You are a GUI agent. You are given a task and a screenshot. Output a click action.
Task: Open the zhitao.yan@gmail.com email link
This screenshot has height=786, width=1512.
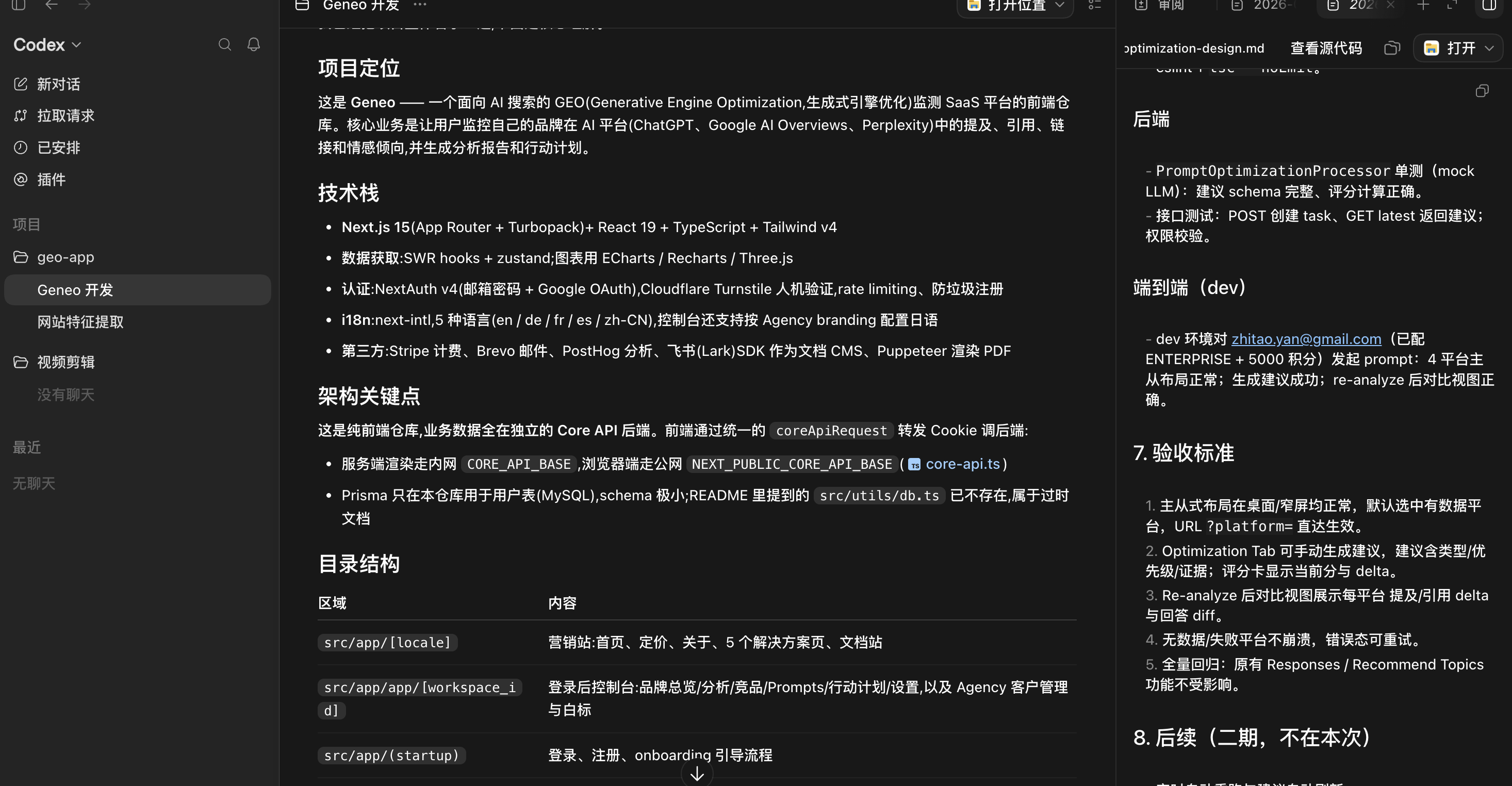pos(1306,339)
